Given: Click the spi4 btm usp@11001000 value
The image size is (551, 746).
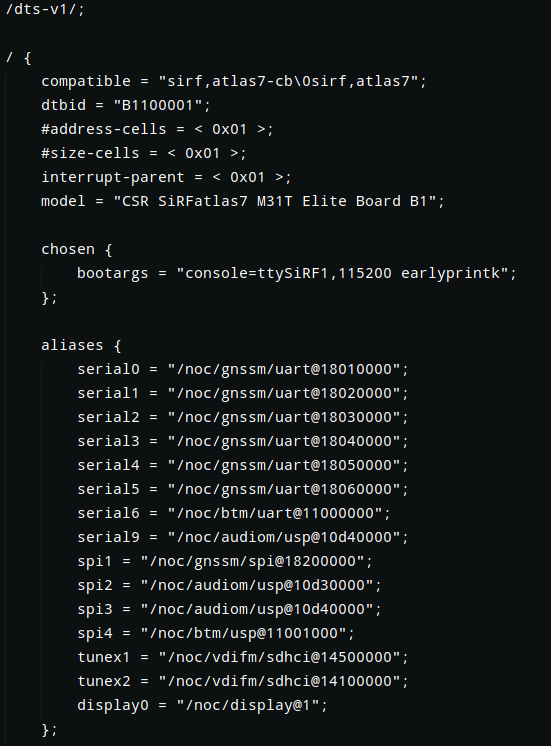Looking at the screenshot, I should (243, 633).
